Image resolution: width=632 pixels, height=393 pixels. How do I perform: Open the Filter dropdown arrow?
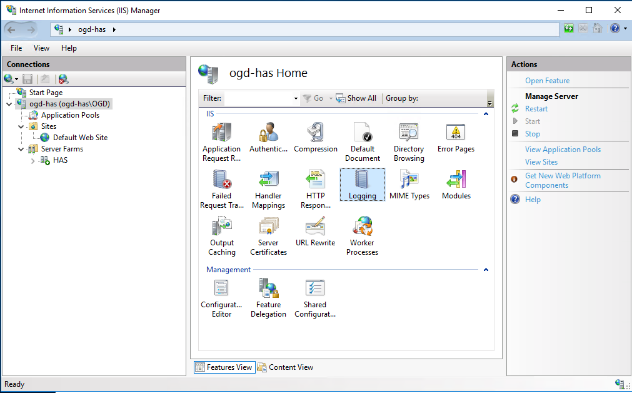(295, 98)
